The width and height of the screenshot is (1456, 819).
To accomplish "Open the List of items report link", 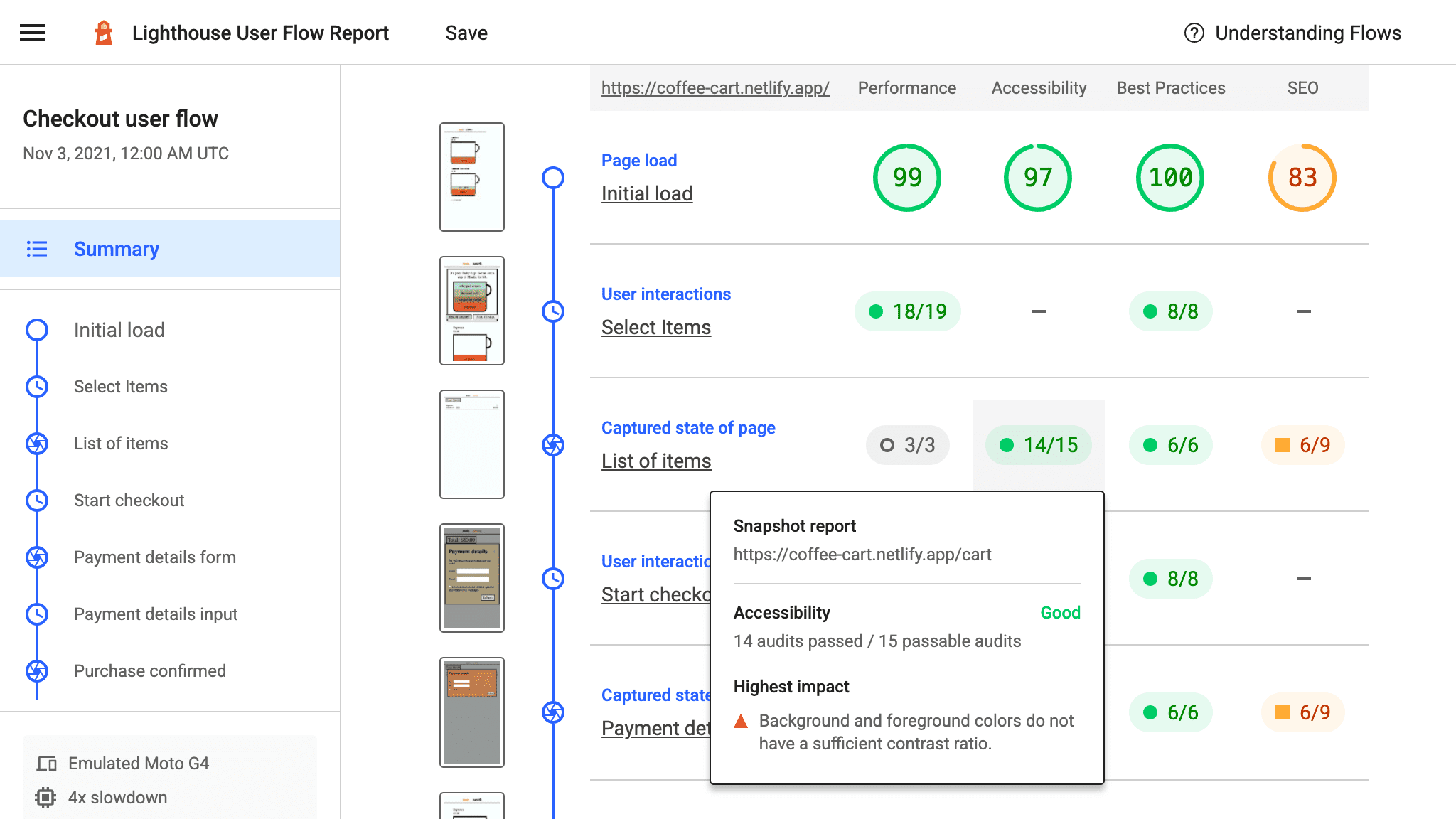I will [656, 461].
